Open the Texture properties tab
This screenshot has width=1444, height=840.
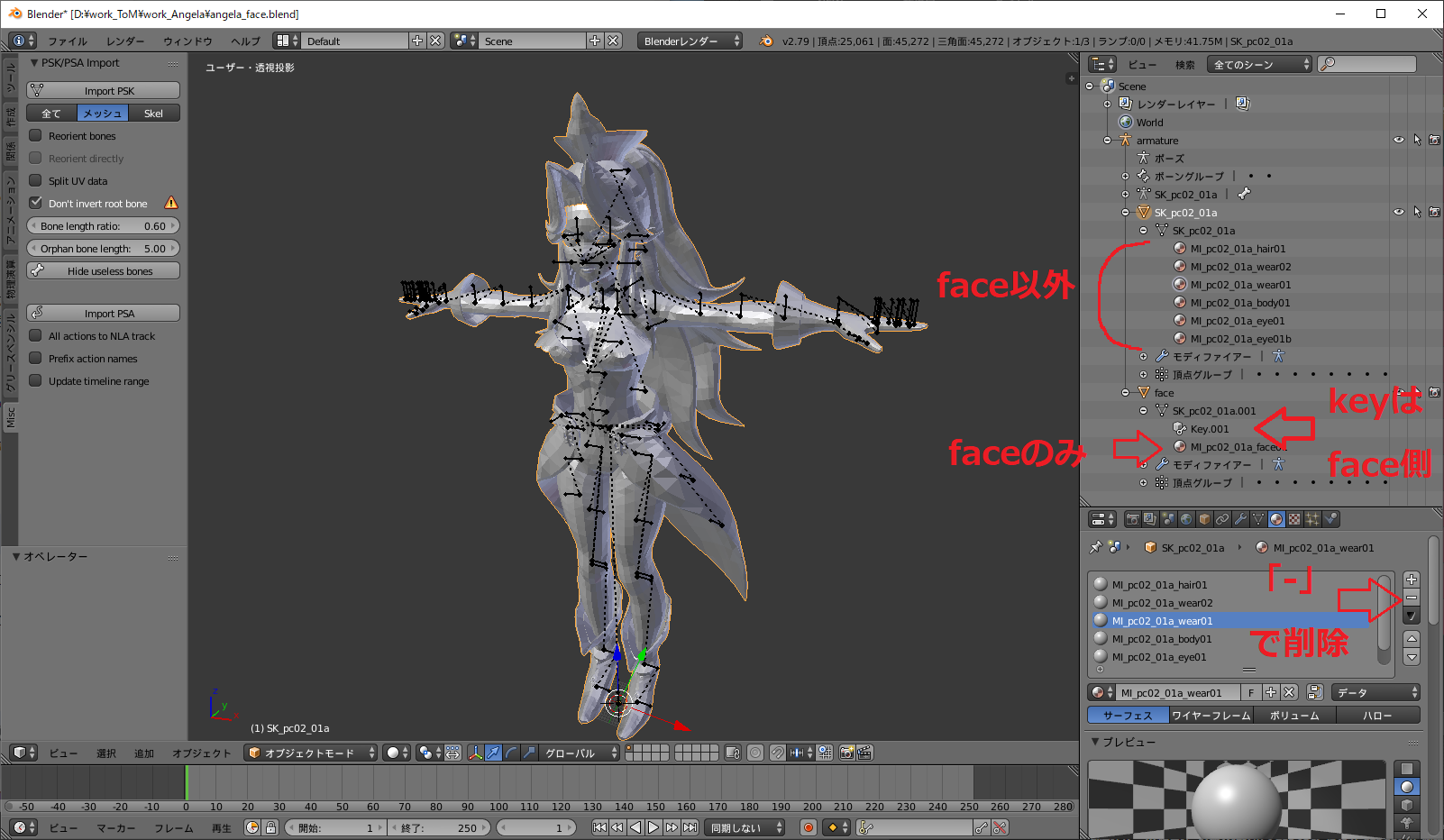[1294, 519]
